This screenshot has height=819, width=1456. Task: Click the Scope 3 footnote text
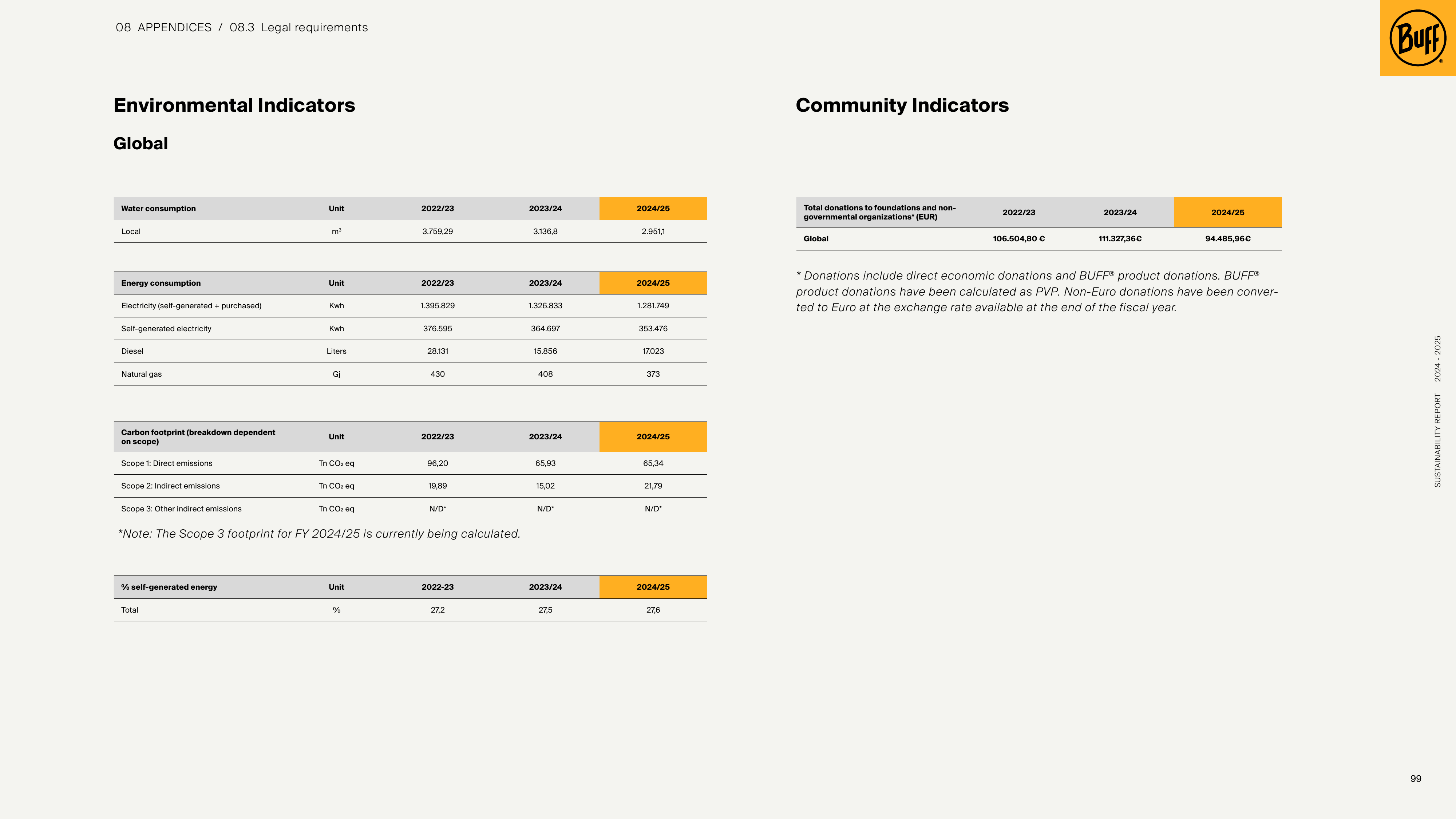319,534
